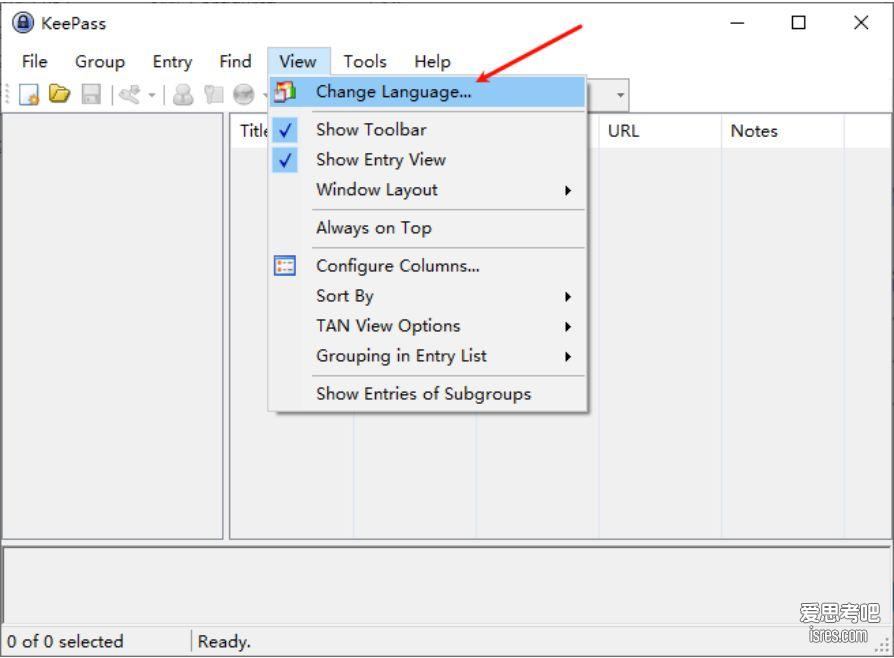
Task: Click the Copy Password toolbar icon
Action: (214, 95)
